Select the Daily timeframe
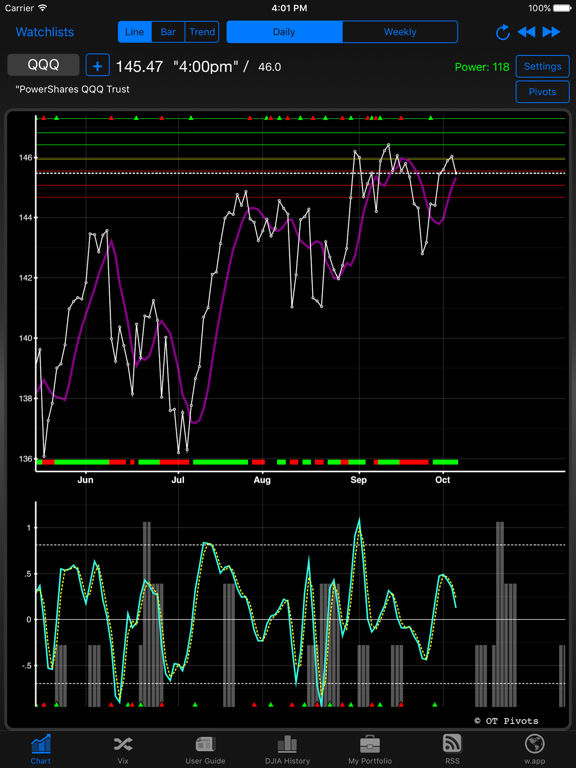 pyautogui.click(x=284, y=32)
